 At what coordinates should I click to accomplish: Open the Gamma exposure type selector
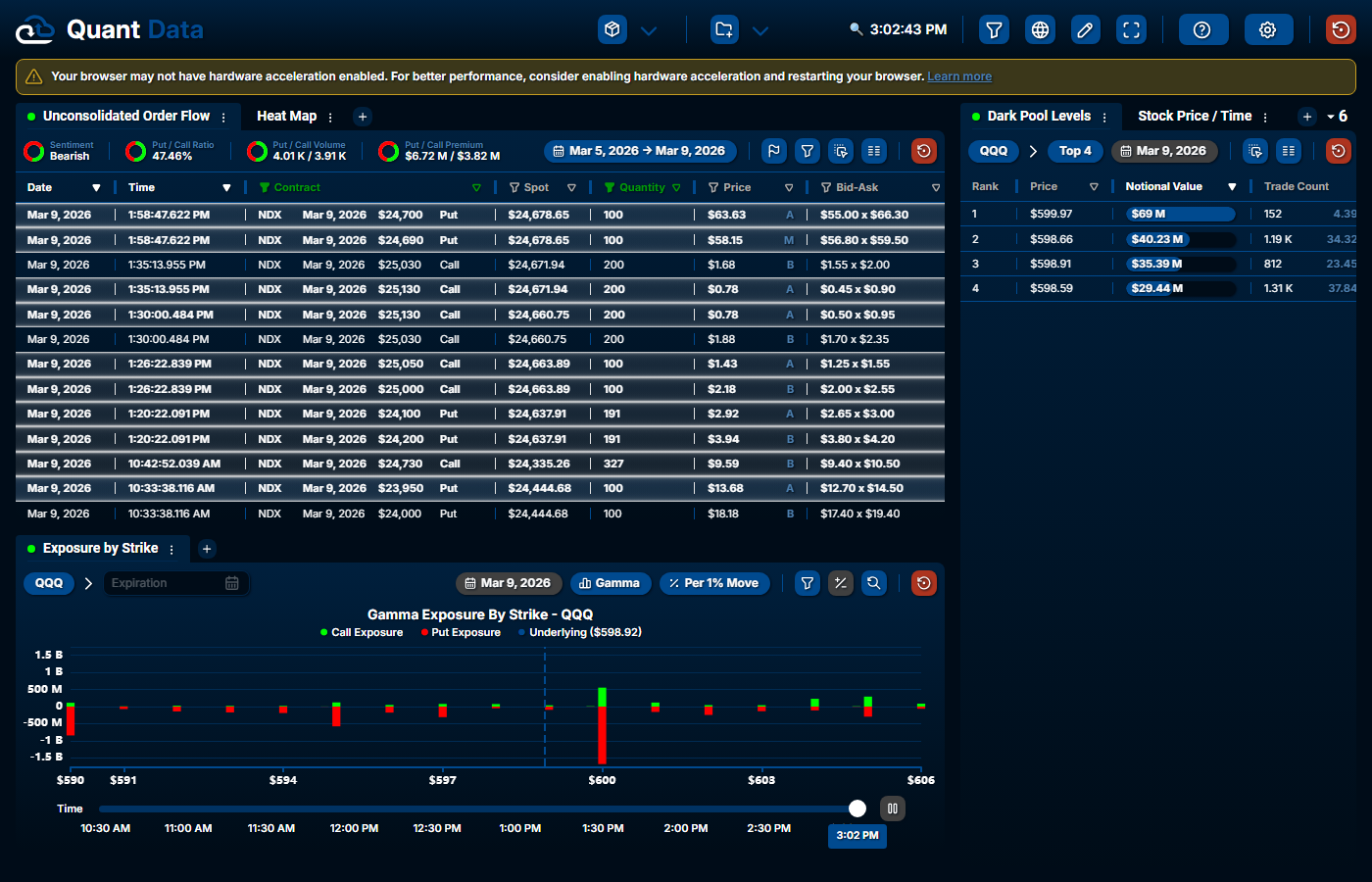tap(611, 583)
